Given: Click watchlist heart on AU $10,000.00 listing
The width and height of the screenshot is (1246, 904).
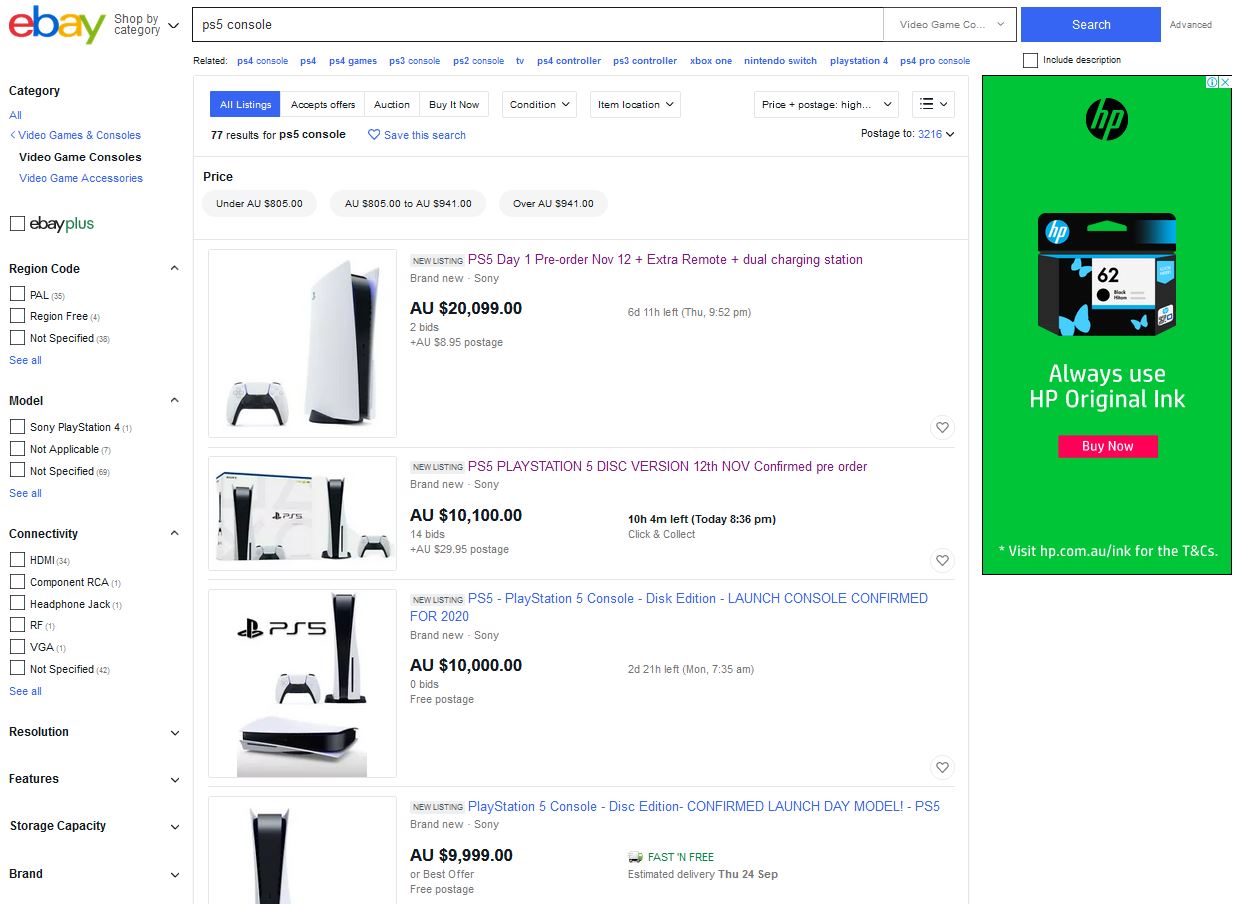Looking at the screenshot, I should coord(942,768).
